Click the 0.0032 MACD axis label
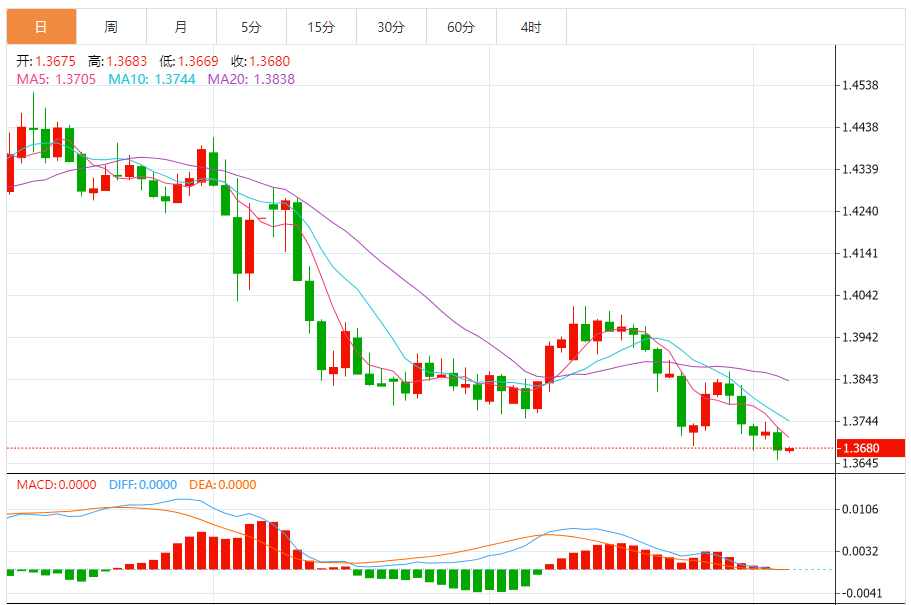911x605 pixels. [x=860, y=551]
